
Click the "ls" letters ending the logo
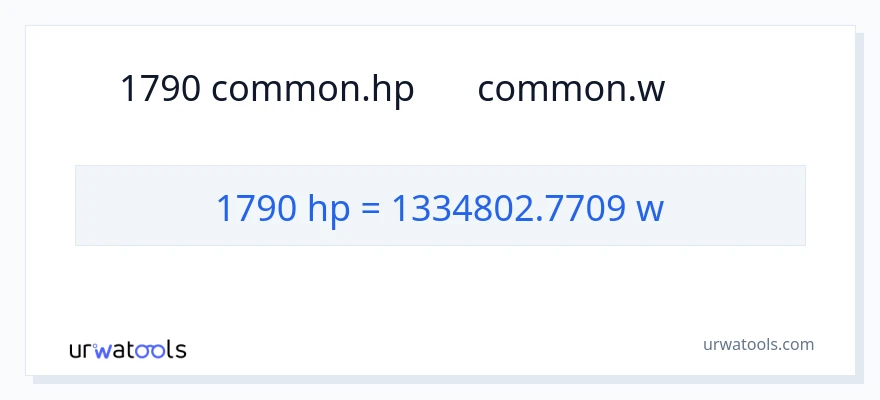(x=176, y=350)
